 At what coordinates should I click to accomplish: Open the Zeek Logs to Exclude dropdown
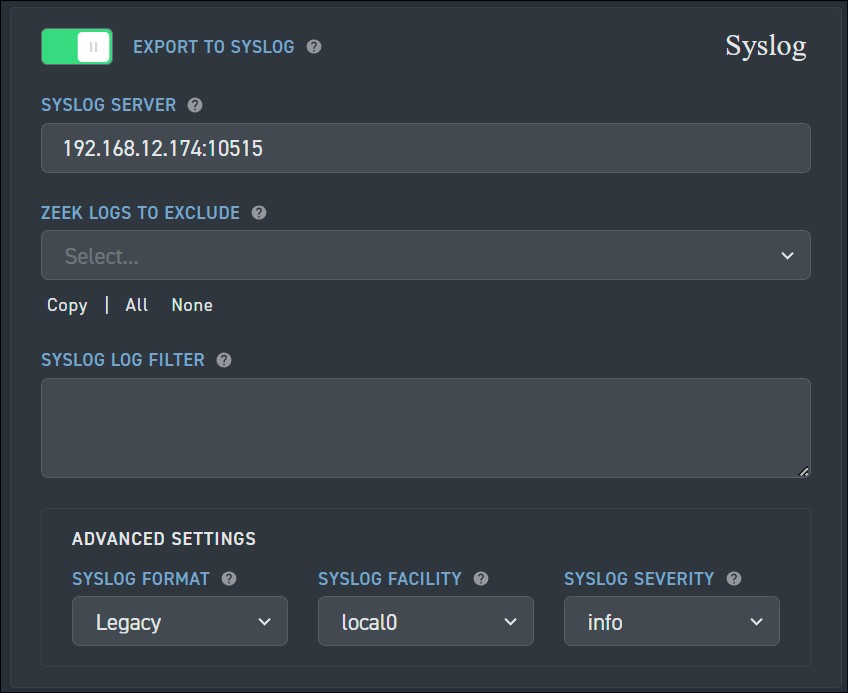(426, 255)
